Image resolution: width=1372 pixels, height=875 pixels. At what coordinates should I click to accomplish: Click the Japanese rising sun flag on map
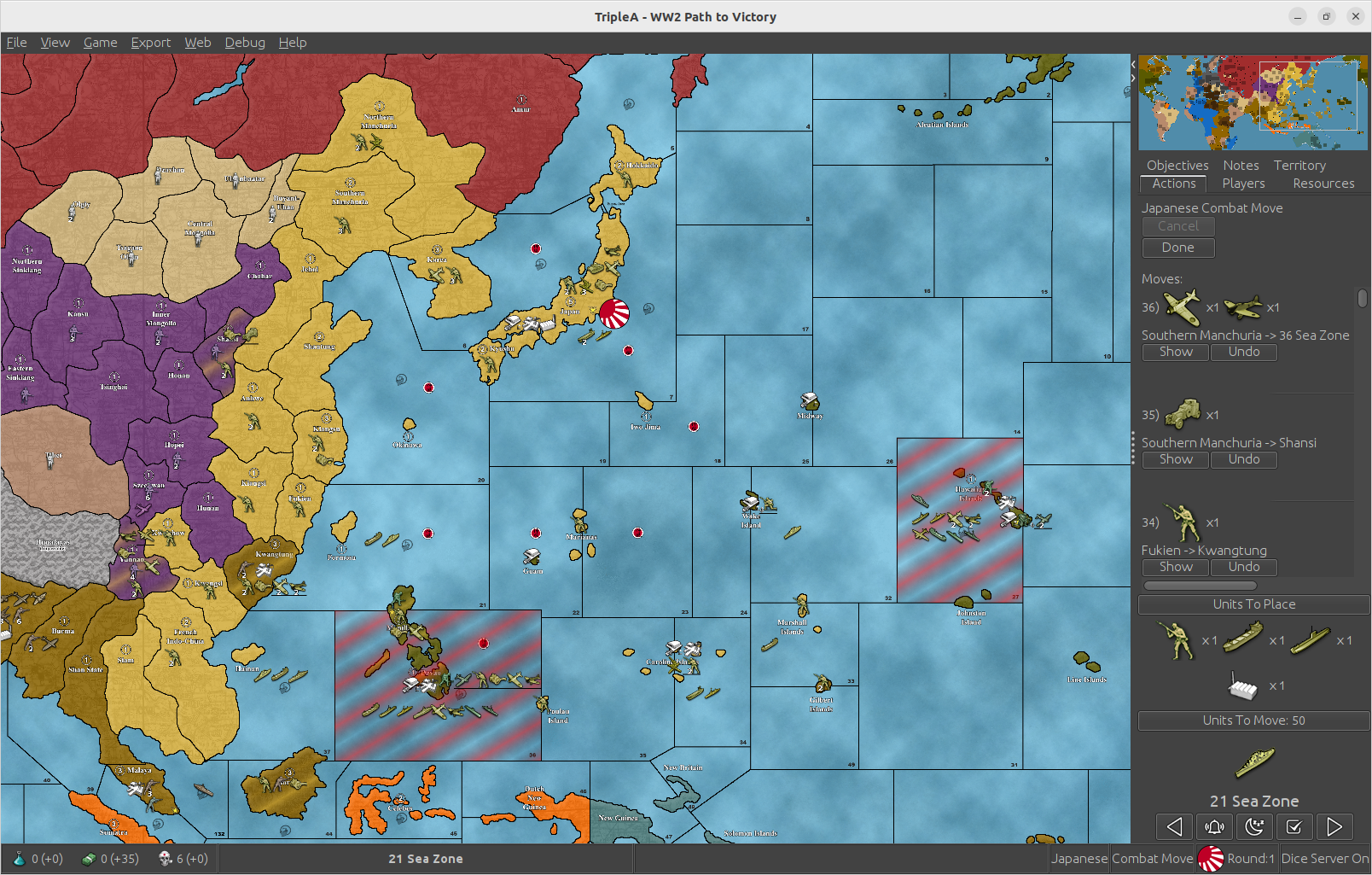[x=613, y=313]
